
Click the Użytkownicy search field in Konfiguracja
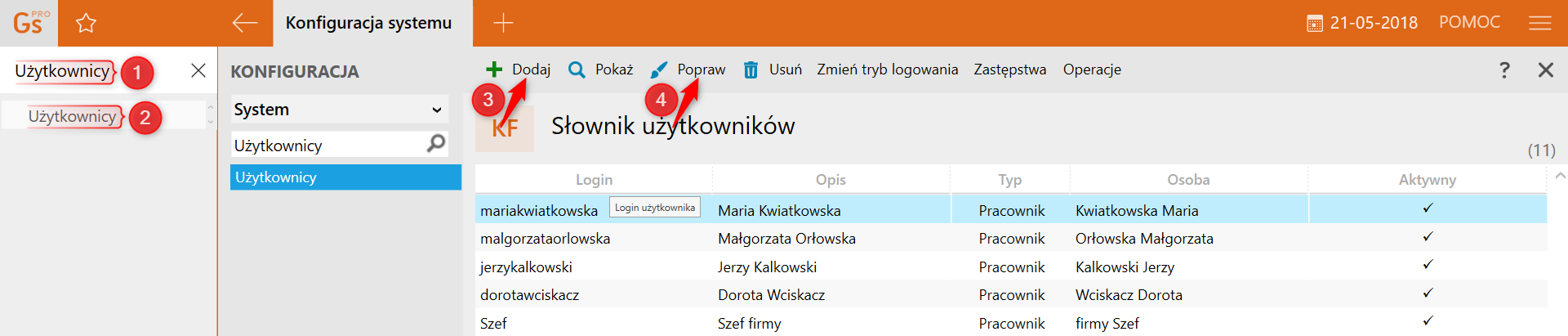[x=327, y=146]
